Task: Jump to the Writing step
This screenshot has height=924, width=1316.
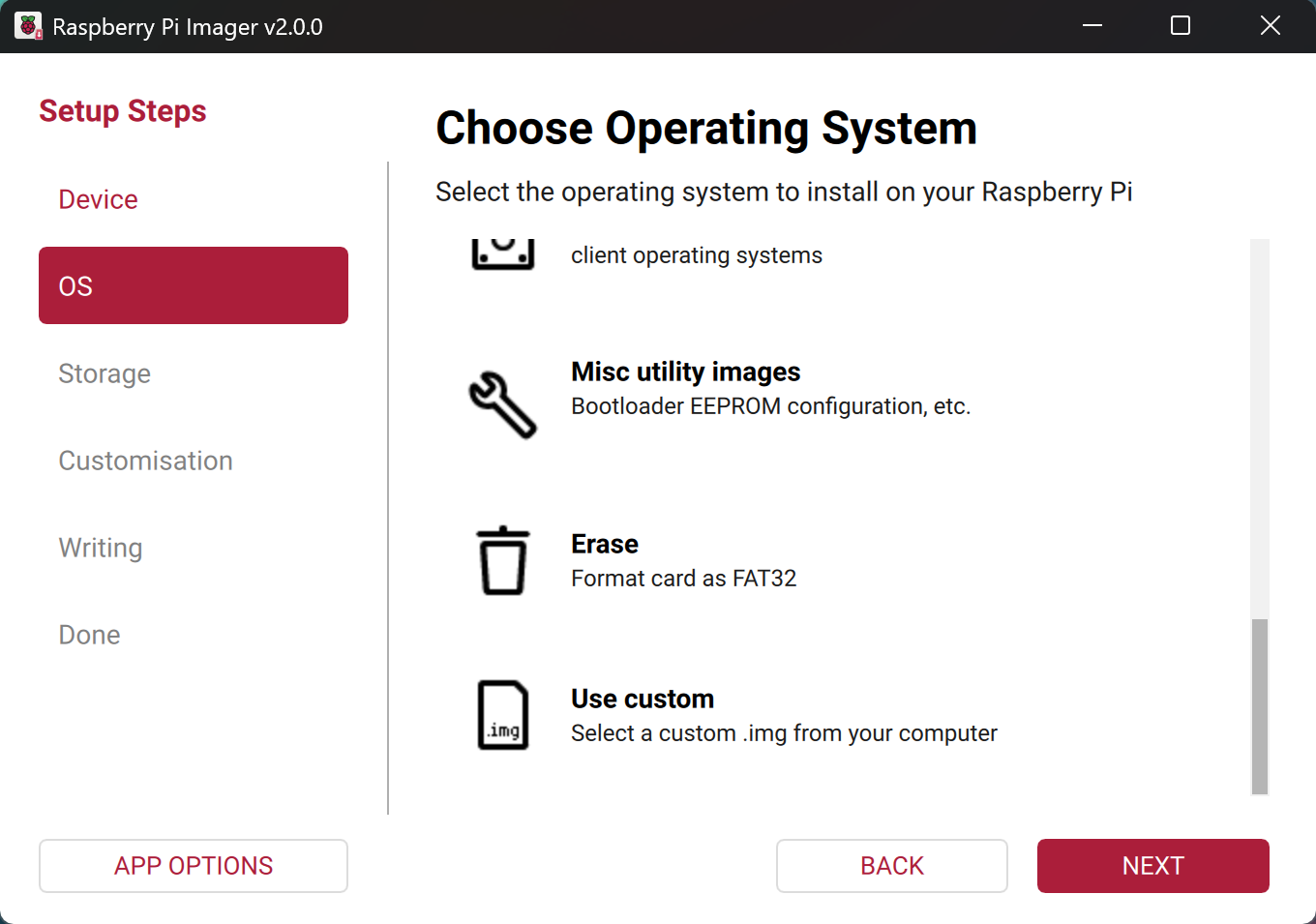Action: click(101, 548)
